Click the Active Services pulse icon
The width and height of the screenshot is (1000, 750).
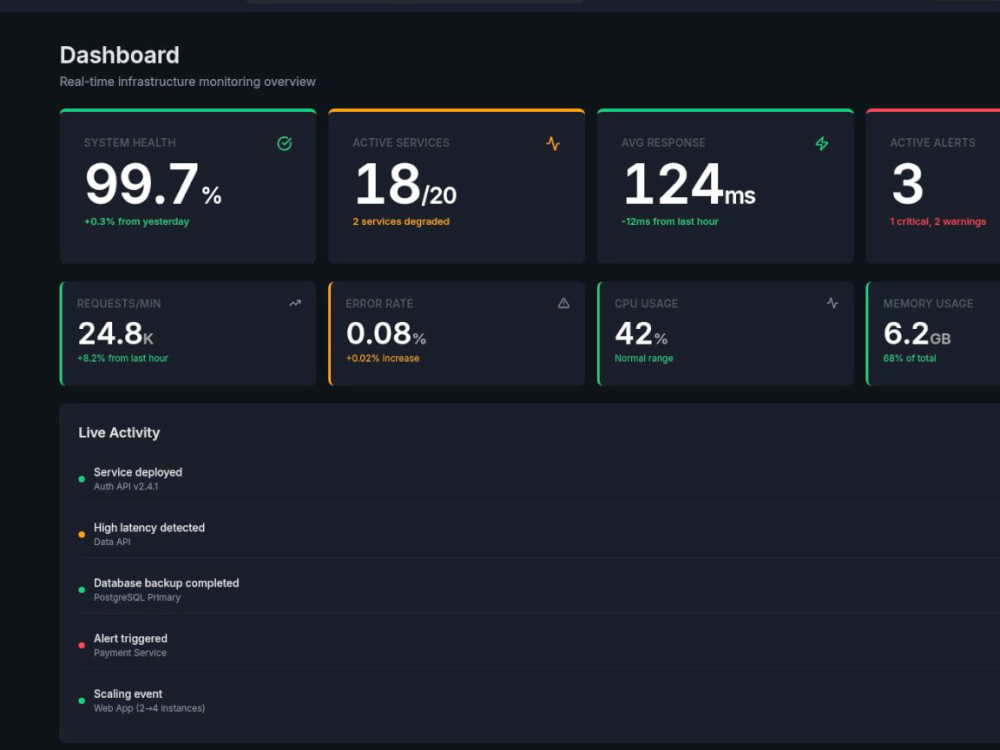tap(553, 143)
